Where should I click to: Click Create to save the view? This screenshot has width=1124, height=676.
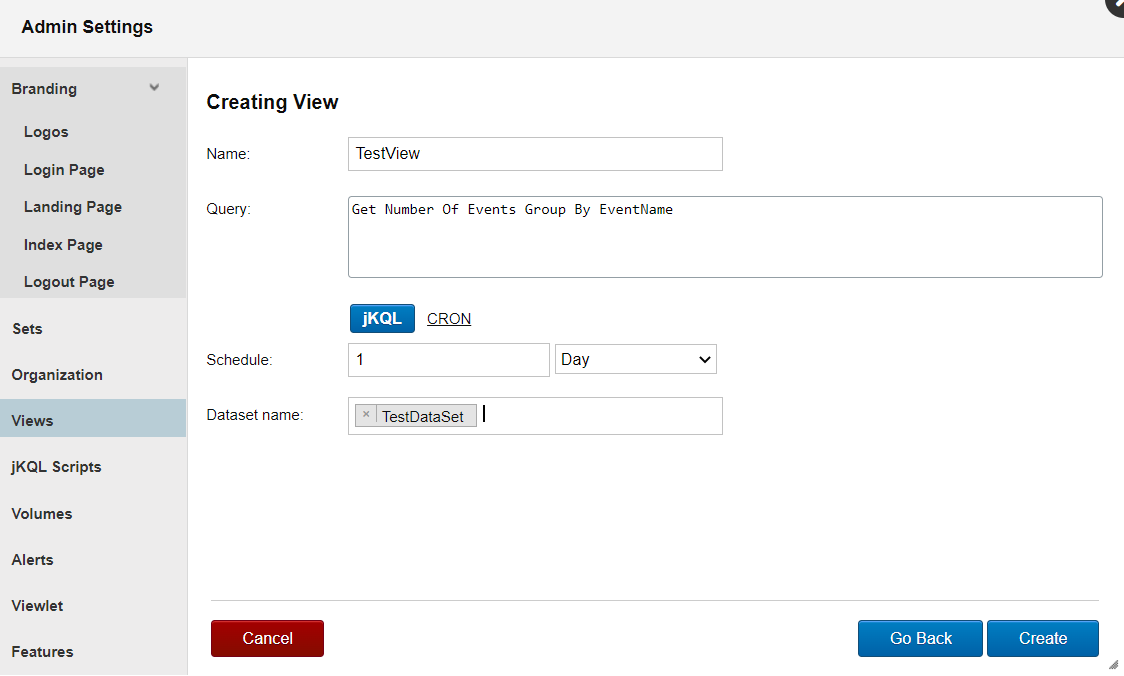click(1043, 639)
